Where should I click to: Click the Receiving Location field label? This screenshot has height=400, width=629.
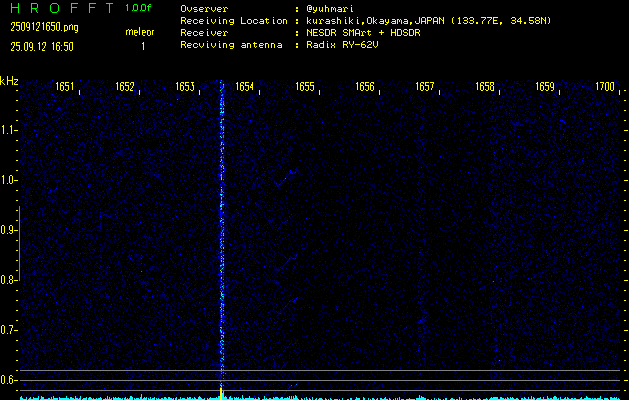pyautogui.click(x=234, y=21)
